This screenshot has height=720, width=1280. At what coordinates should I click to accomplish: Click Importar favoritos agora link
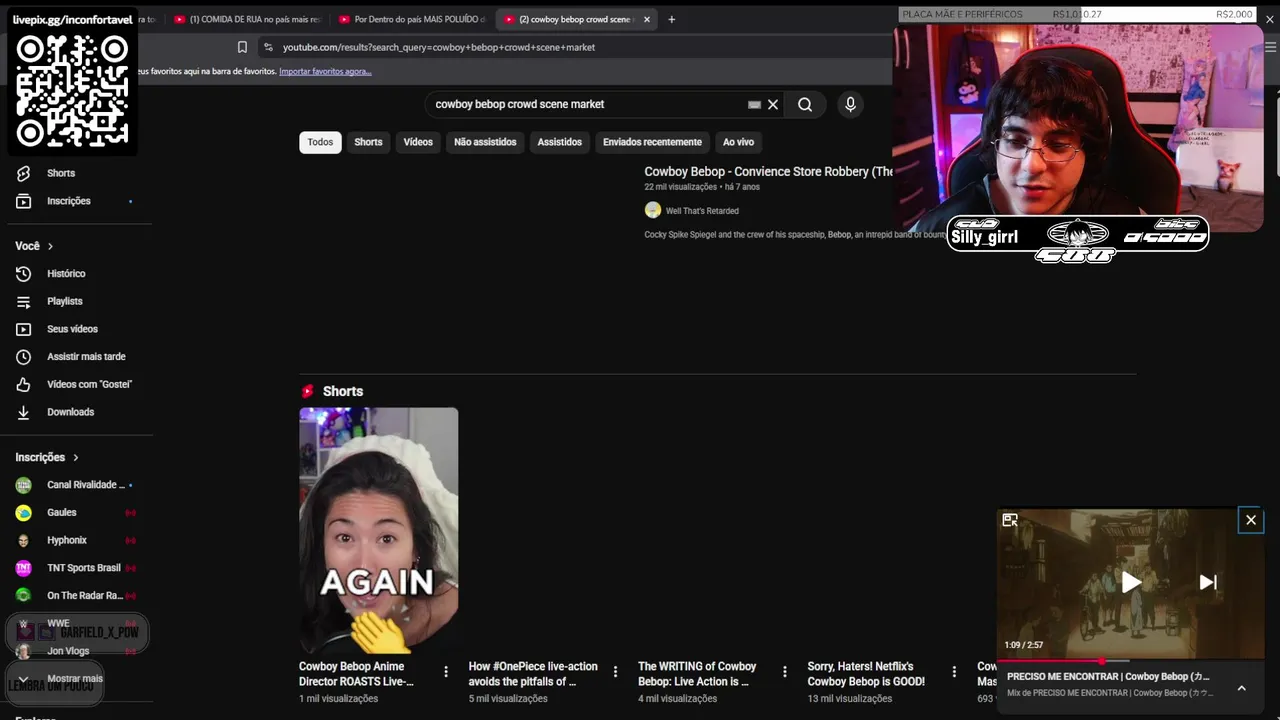325,71
